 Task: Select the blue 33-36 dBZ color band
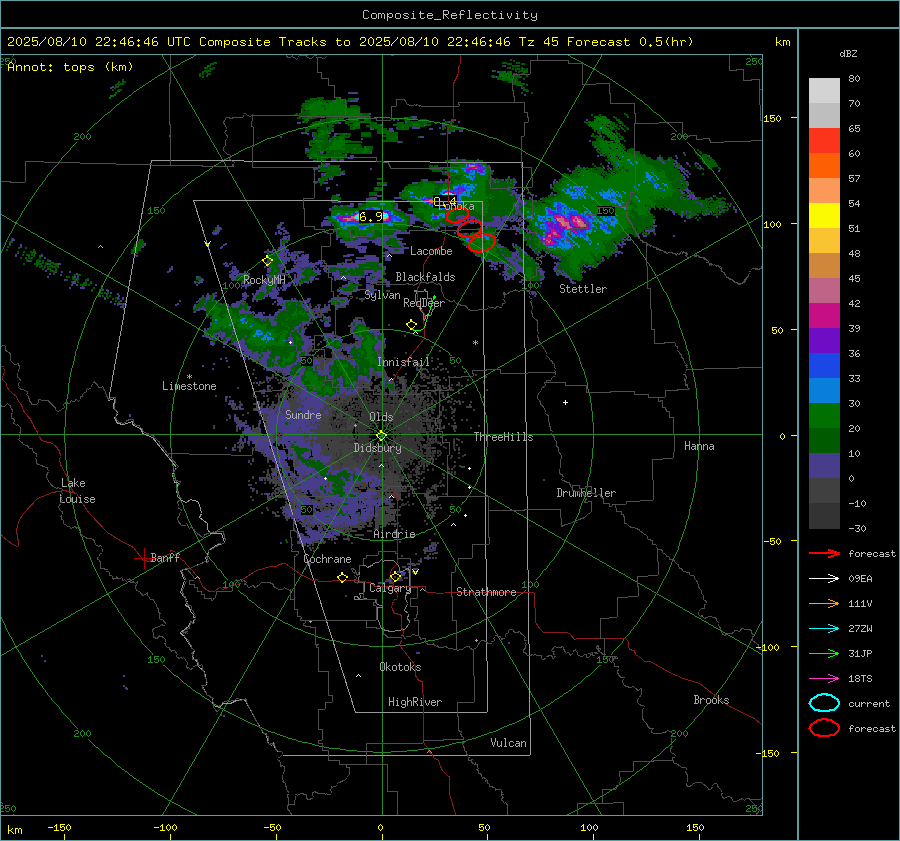pos(824,366)
